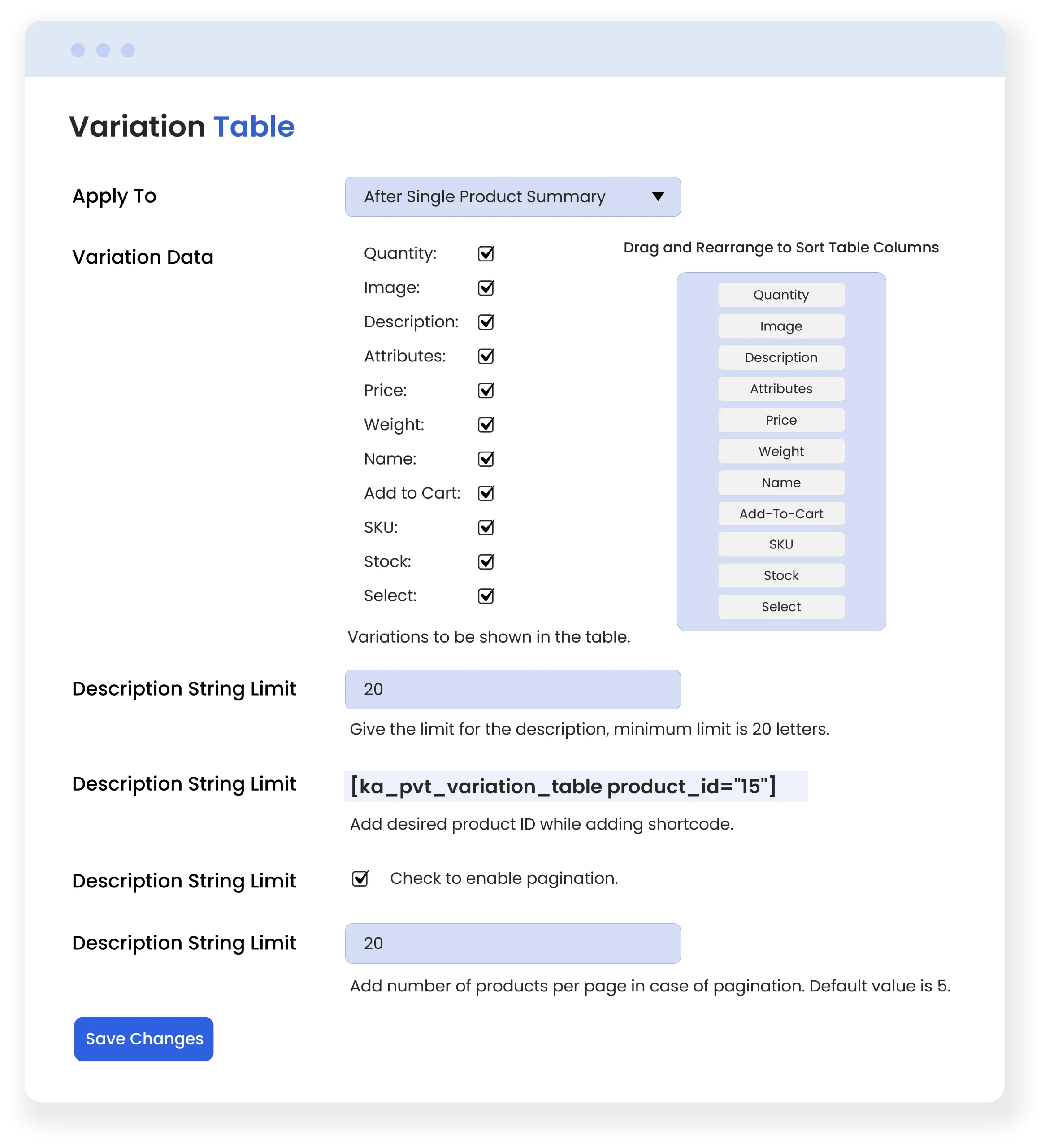Image resolution: width=1045 pixels, height=1148 pixels.
Task: Toggle the Image checkbox
Action: (486, 288)
